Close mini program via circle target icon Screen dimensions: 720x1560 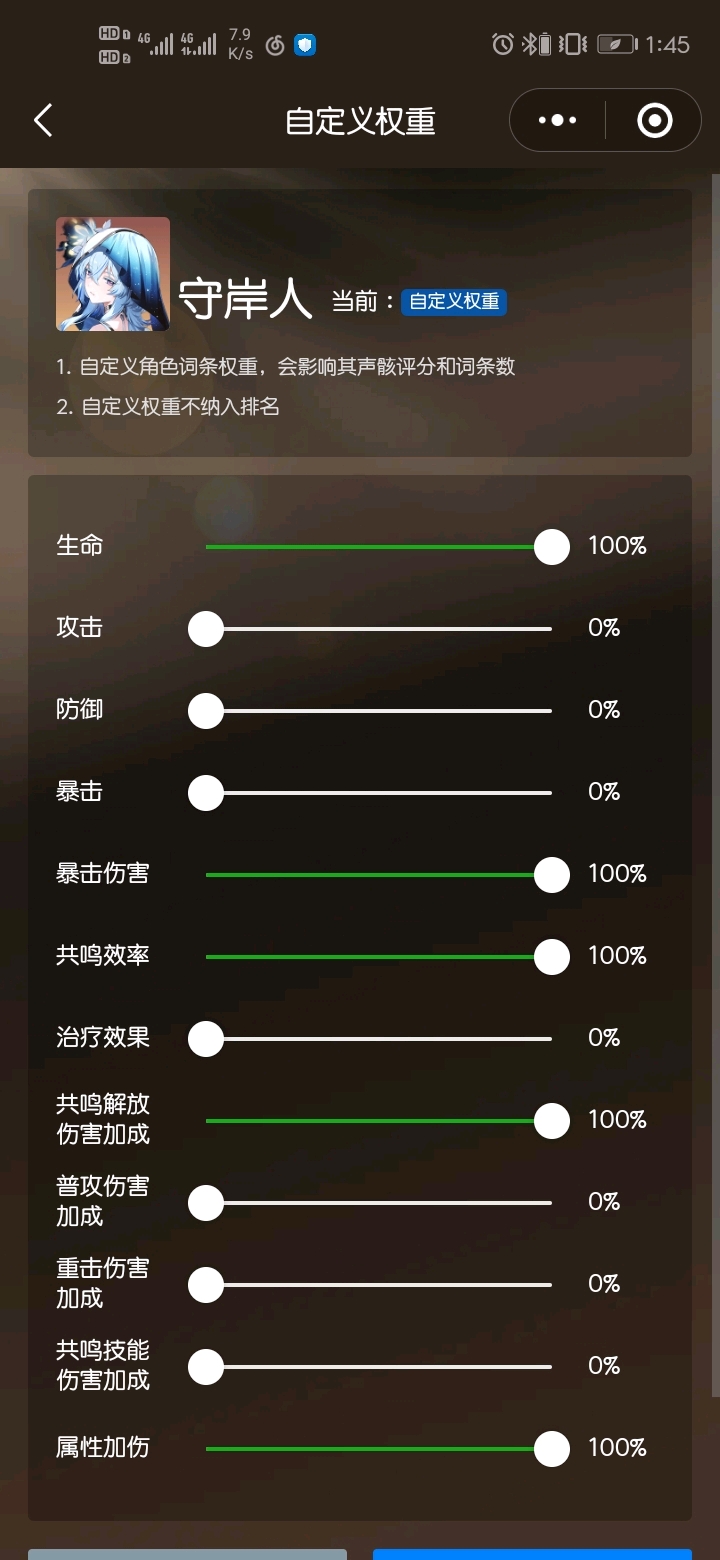pos(654,121)
